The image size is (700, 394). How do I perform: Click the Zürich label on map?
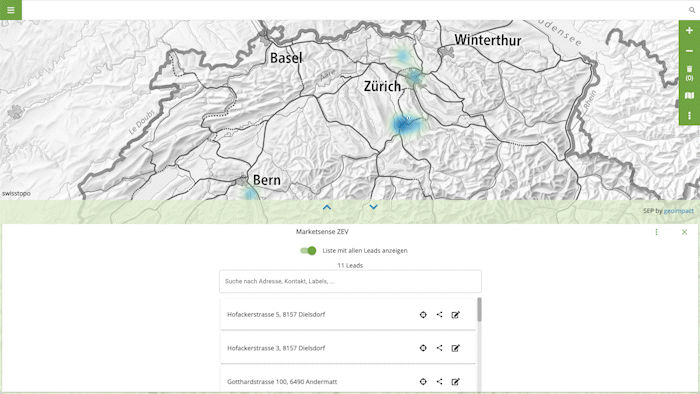click(x=382, y=86)
